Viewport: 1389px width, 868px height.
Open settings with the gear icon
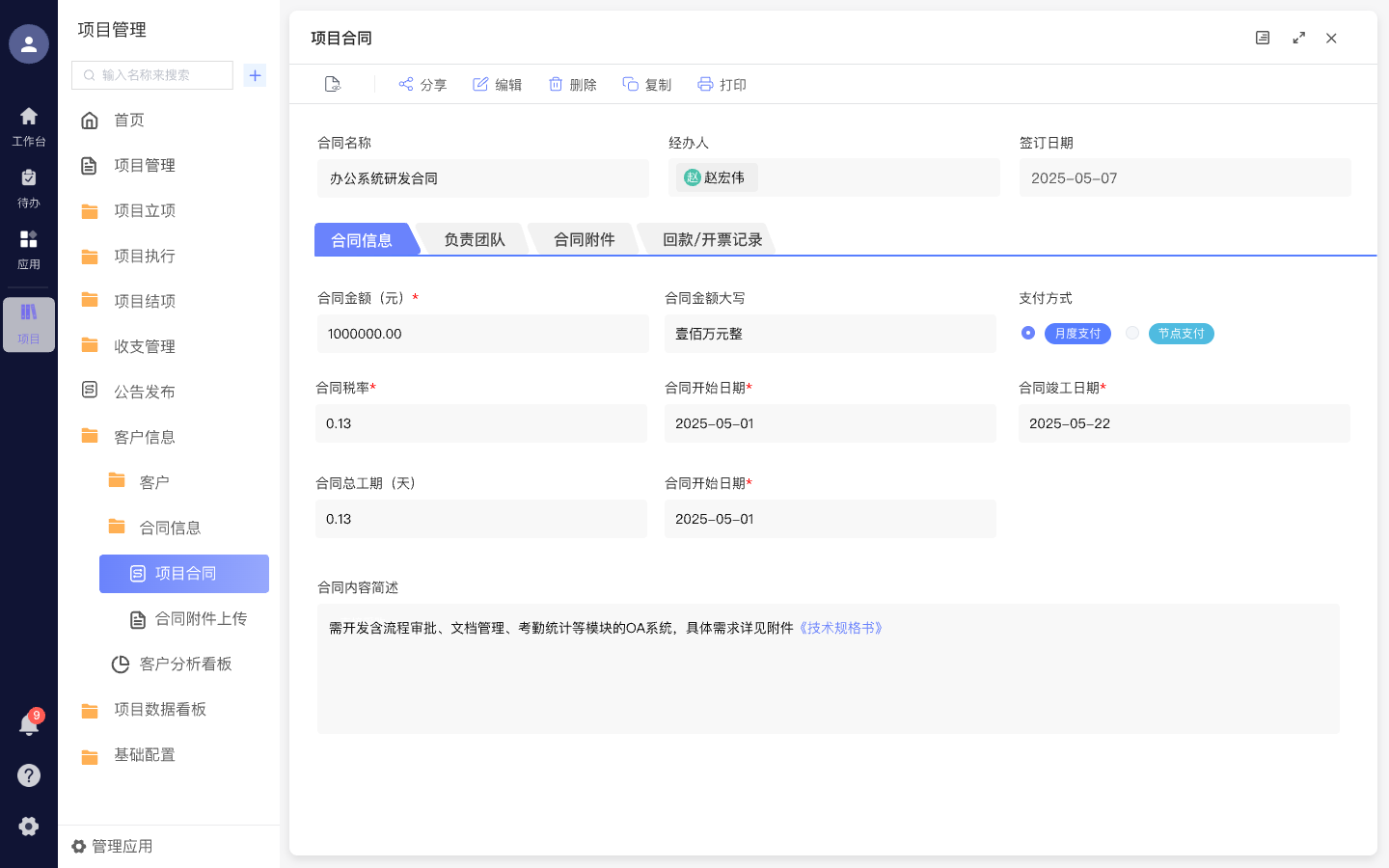click(29, 827)
